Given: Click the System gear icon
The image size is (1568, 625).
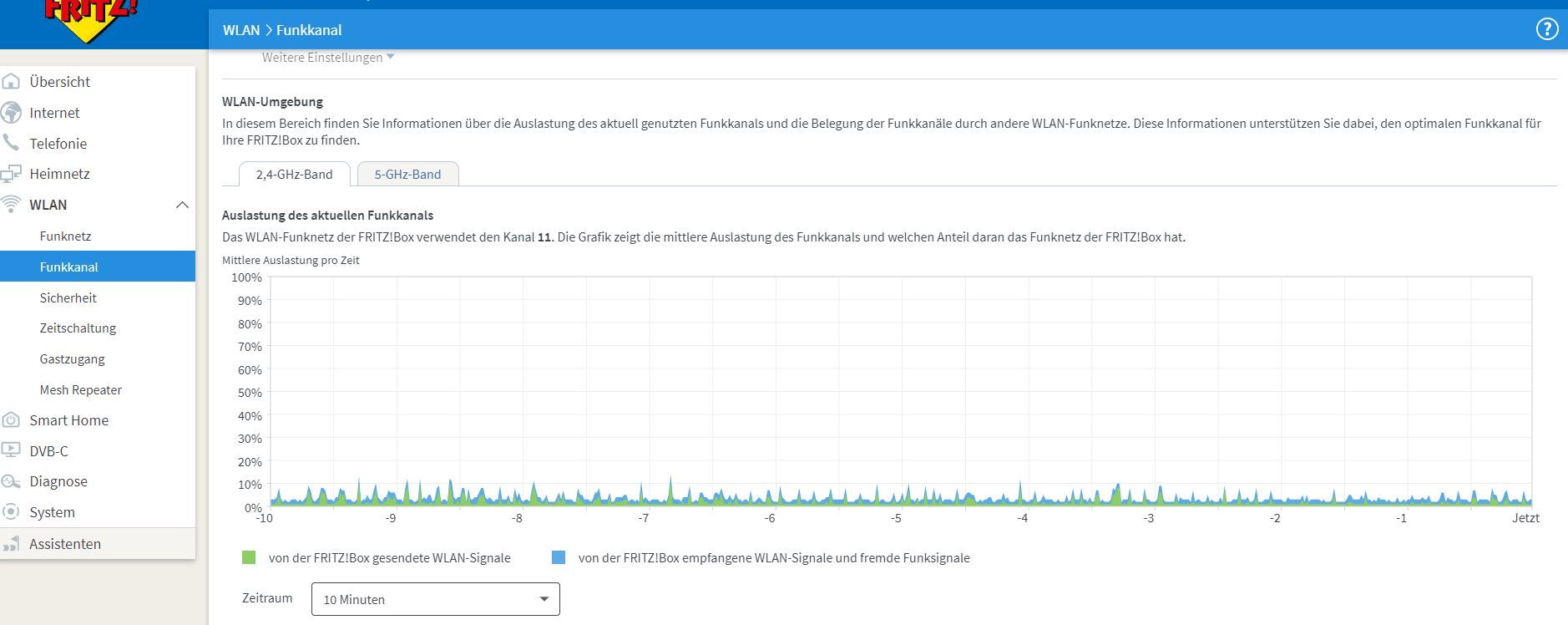Looking at the screenshot, I should [11, 511].
